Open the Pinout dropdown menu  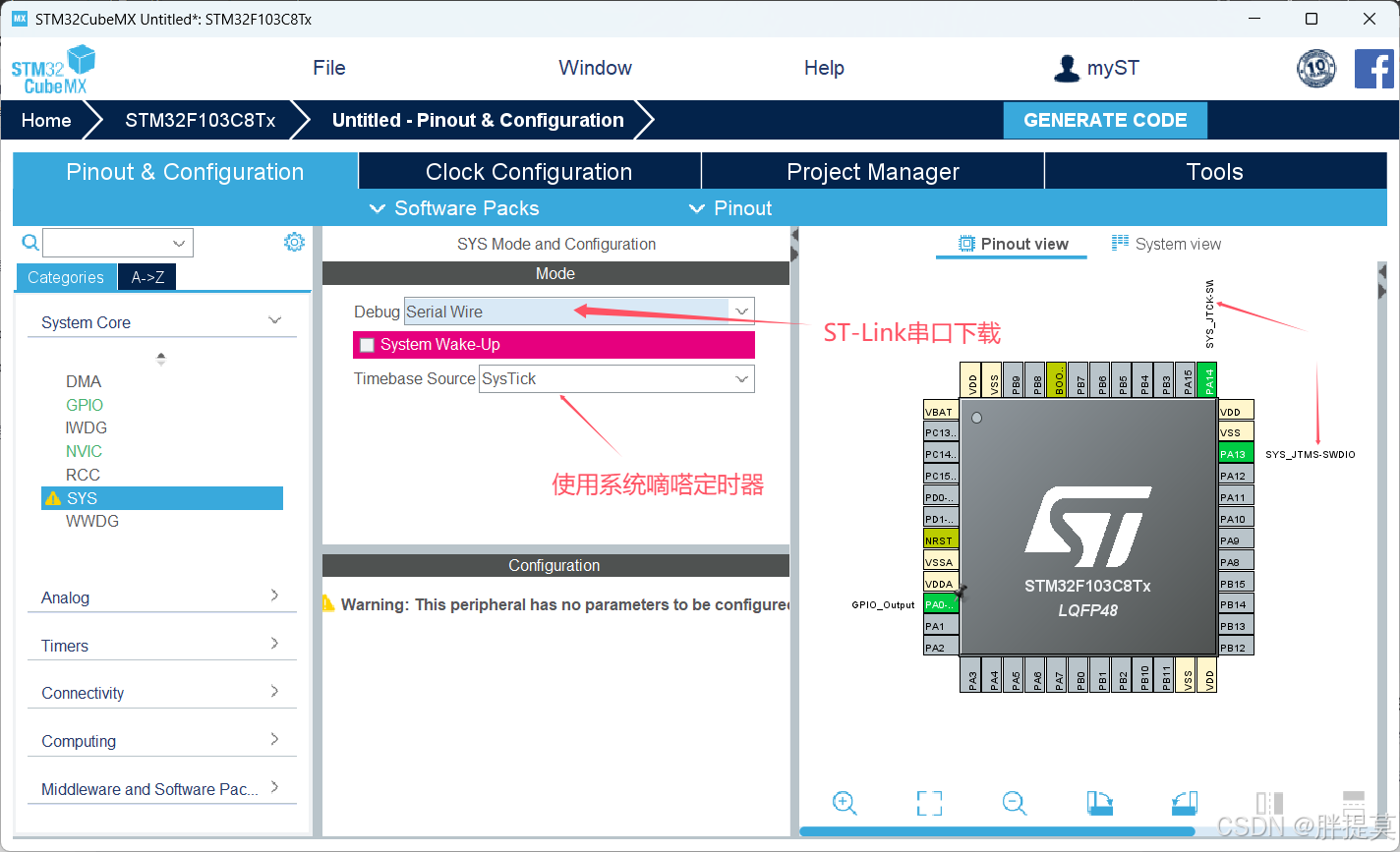click(x=730, y=208)
